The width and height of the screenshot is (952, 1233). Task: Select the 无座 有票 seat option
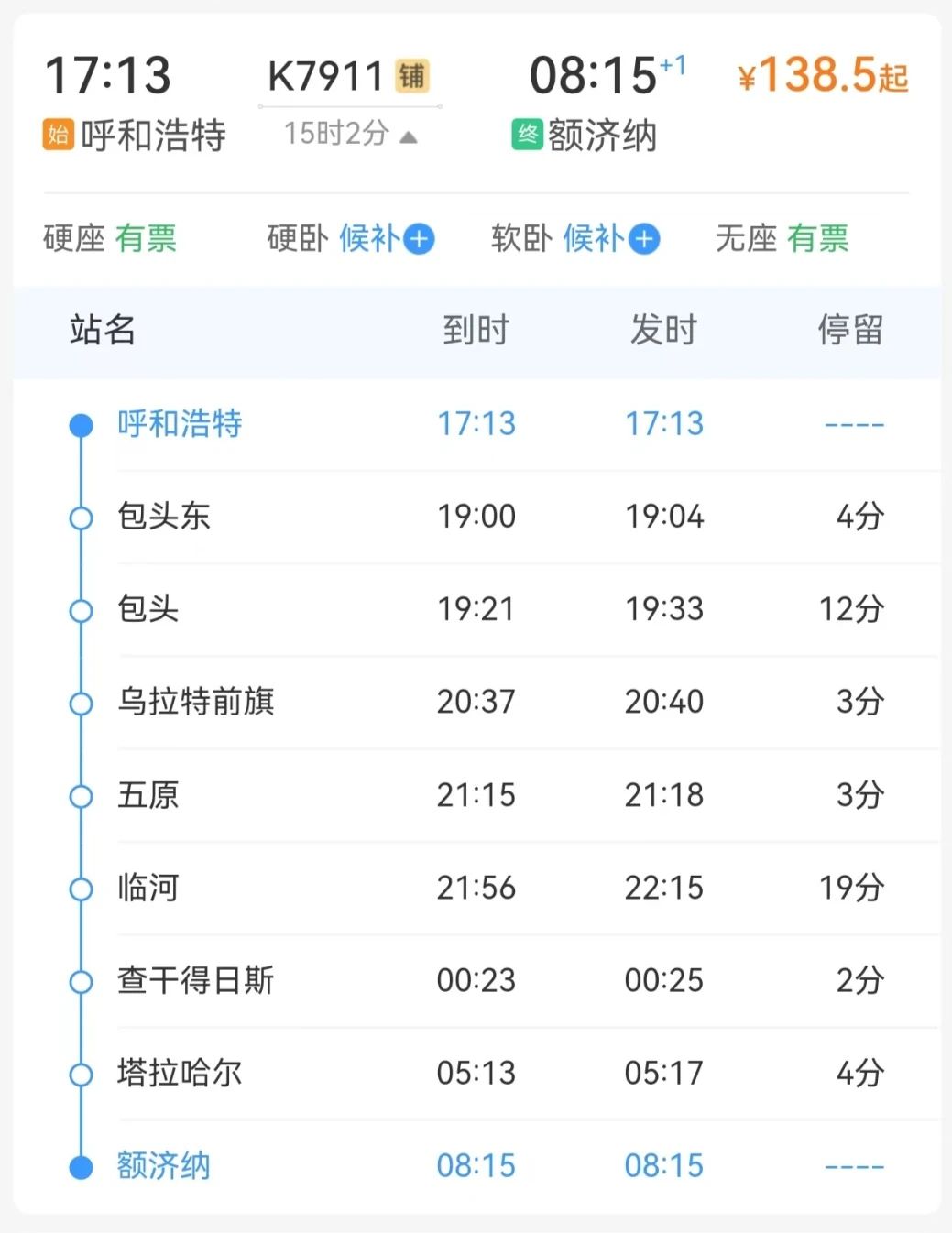tap(782, 239)
